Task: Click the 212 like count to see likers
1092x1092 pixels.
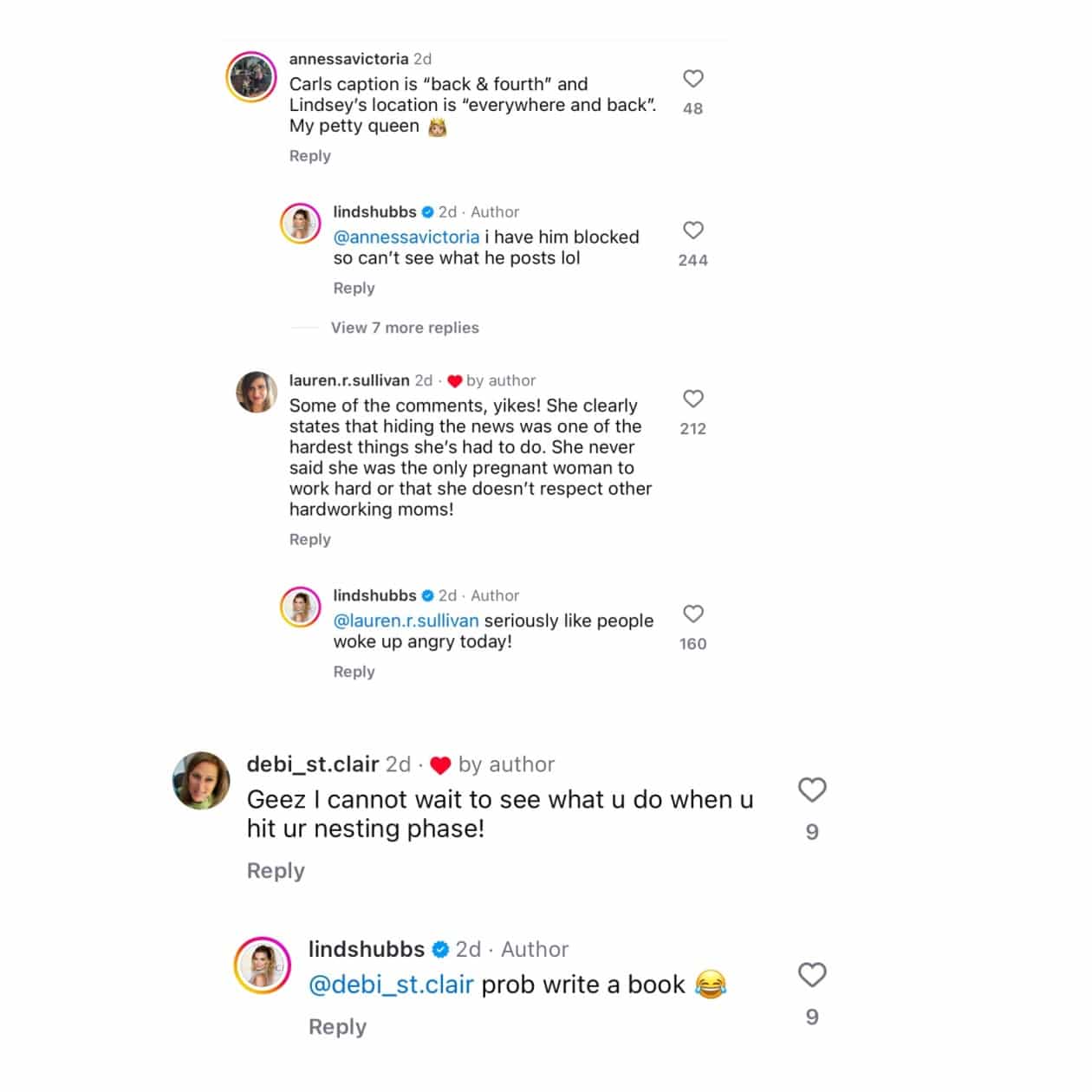Action: point(692,428)
